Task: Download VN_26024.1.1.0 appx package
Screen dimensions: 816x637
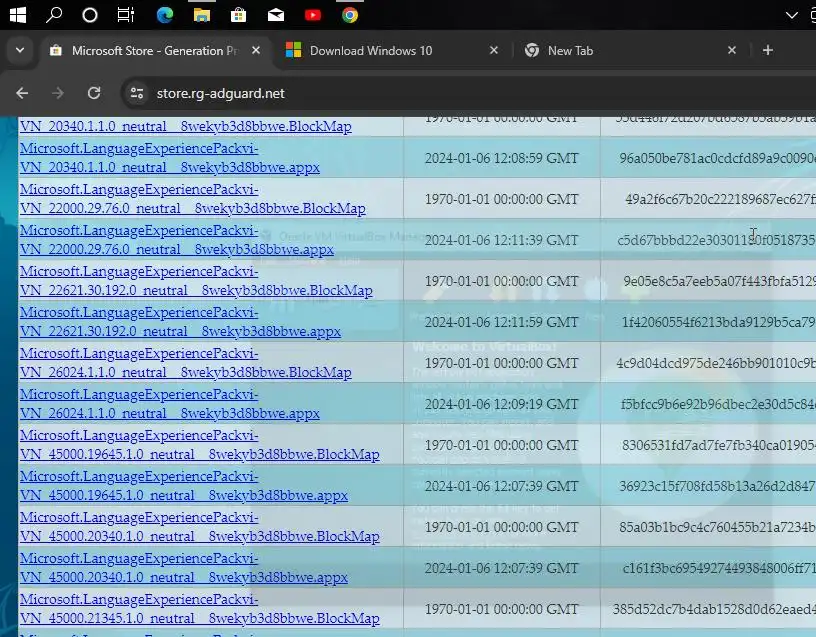Action: tap(170, 404)
